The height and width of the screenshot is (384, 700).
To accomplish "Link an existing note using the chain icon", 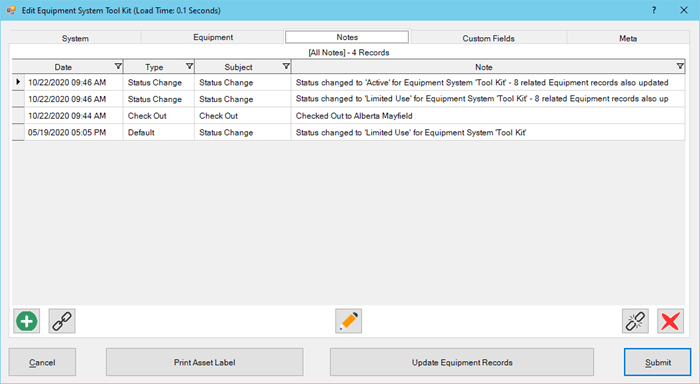I will (62, 321).
